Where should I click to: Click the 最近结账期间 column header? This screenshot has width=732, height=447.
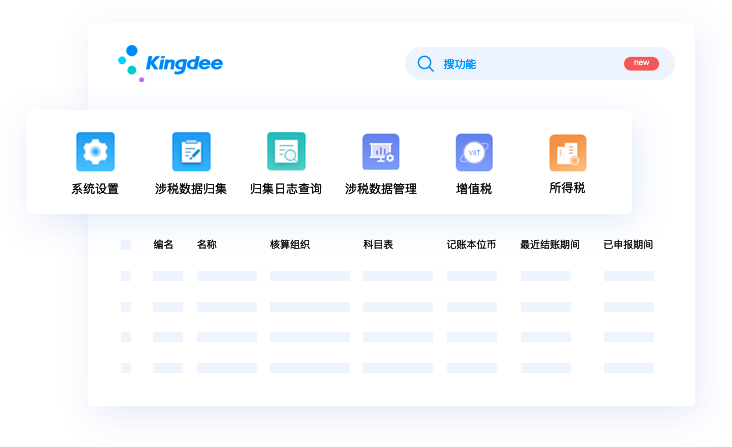click(x=550, y=245)
